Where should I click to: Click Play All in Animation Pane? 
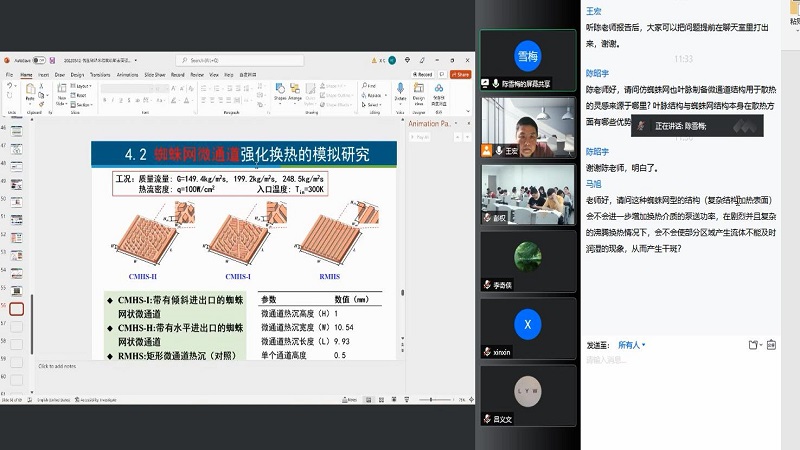click(420, 137)
